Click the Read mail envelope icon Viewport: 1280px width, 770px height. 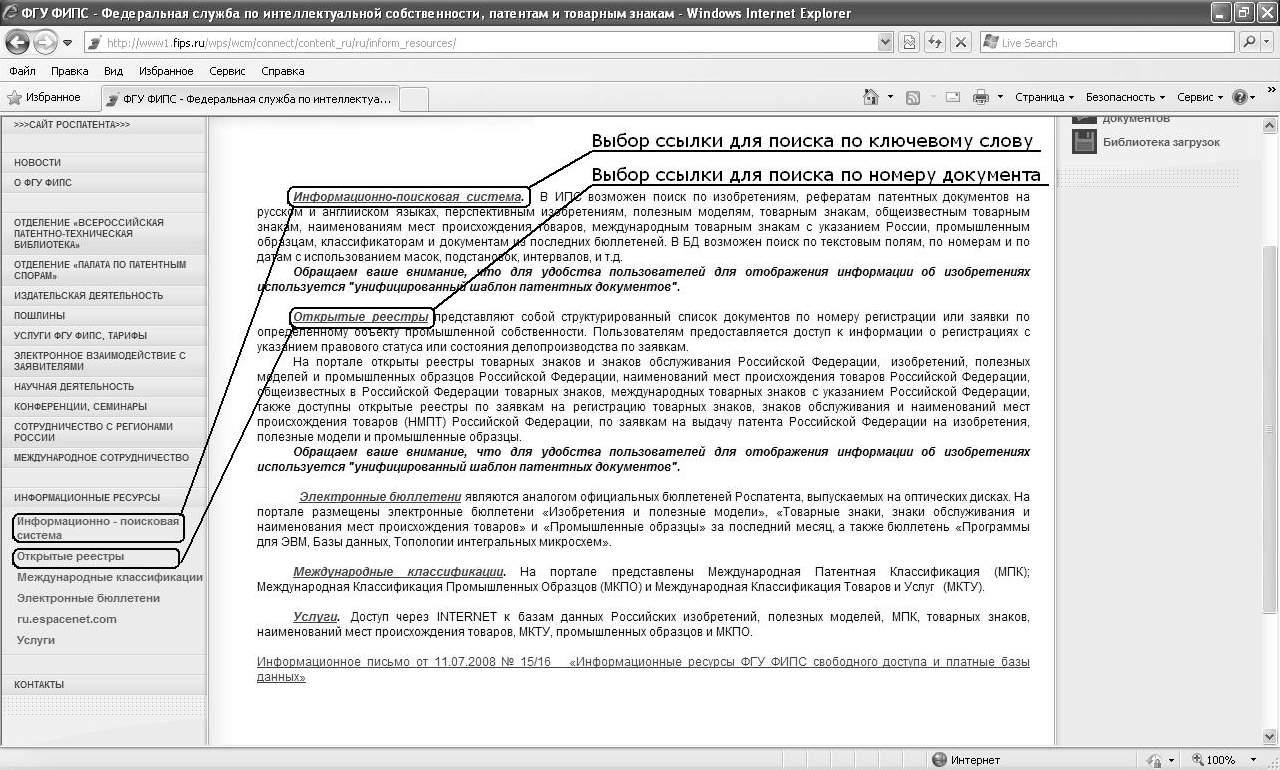point(952,97)
